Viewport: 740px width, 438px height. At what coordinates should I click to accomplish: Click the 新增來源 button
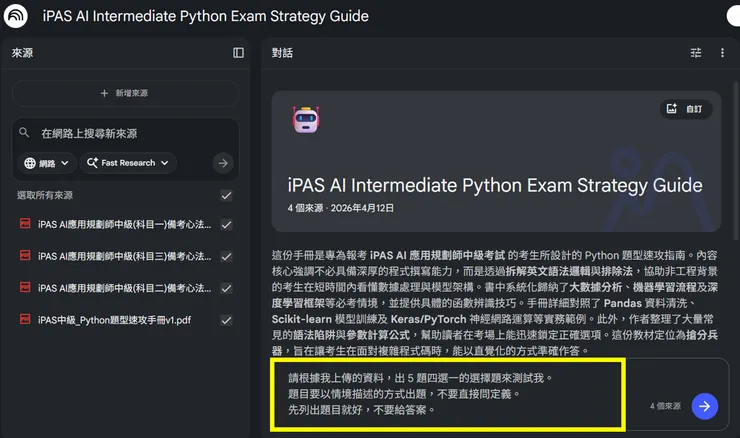pos(125,93)
